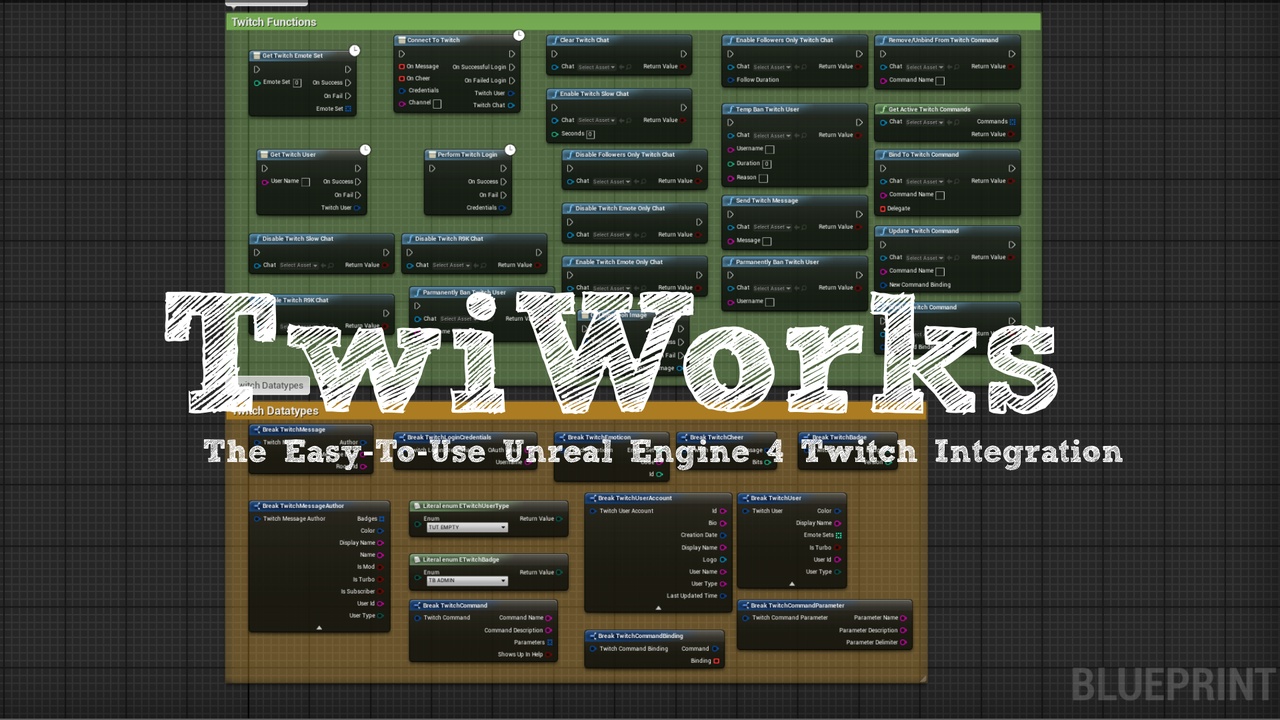Select the Break TwitchUserAccount node title
1280x720 pixels.
[x=635, y=498]
